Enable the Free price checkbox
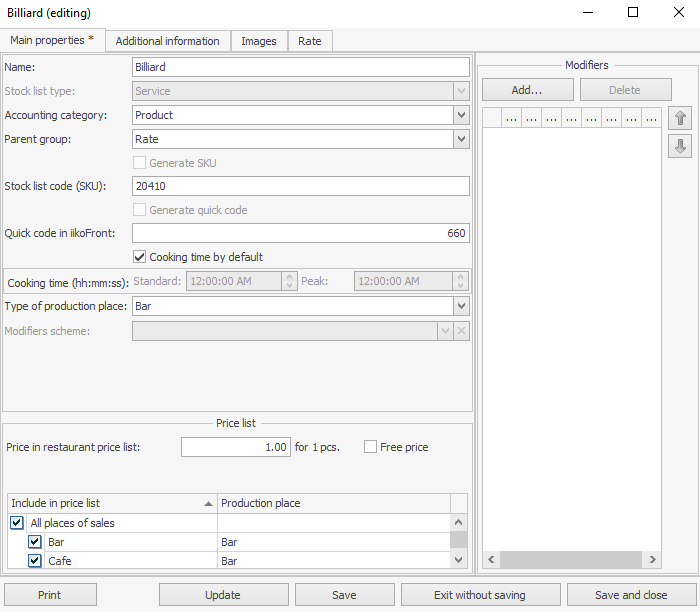 click(x=371, y=447)
